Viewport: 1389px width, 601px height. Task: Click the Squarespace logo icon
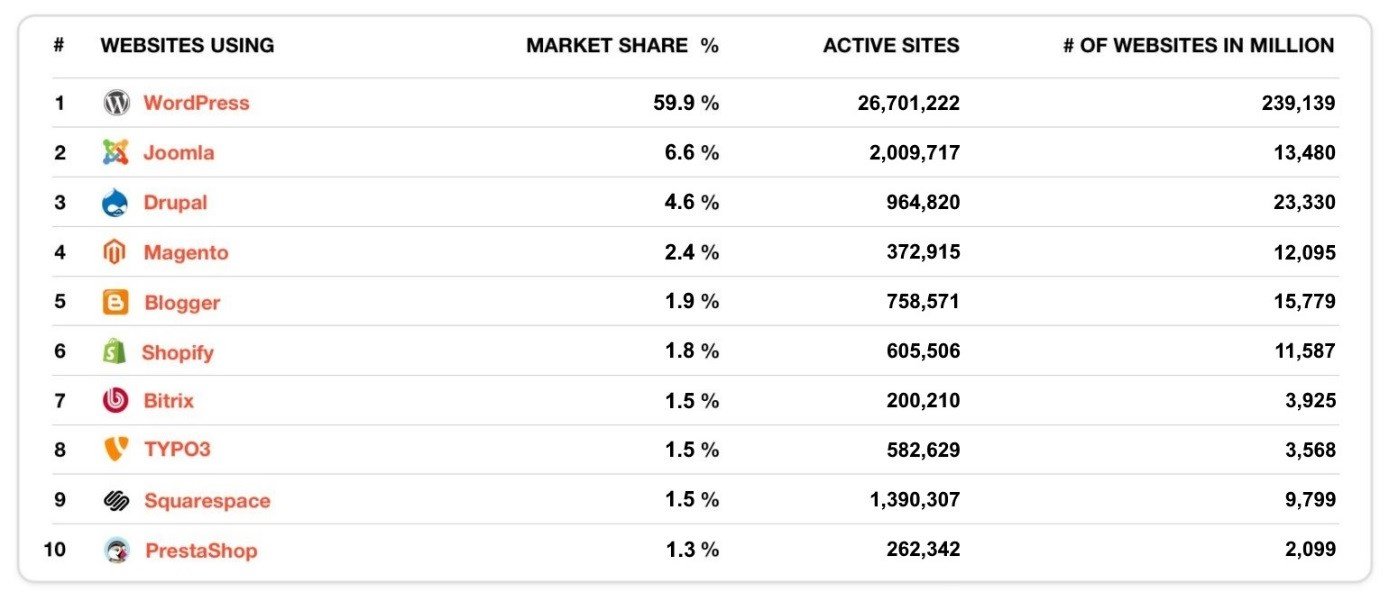[x=116, y=501]
